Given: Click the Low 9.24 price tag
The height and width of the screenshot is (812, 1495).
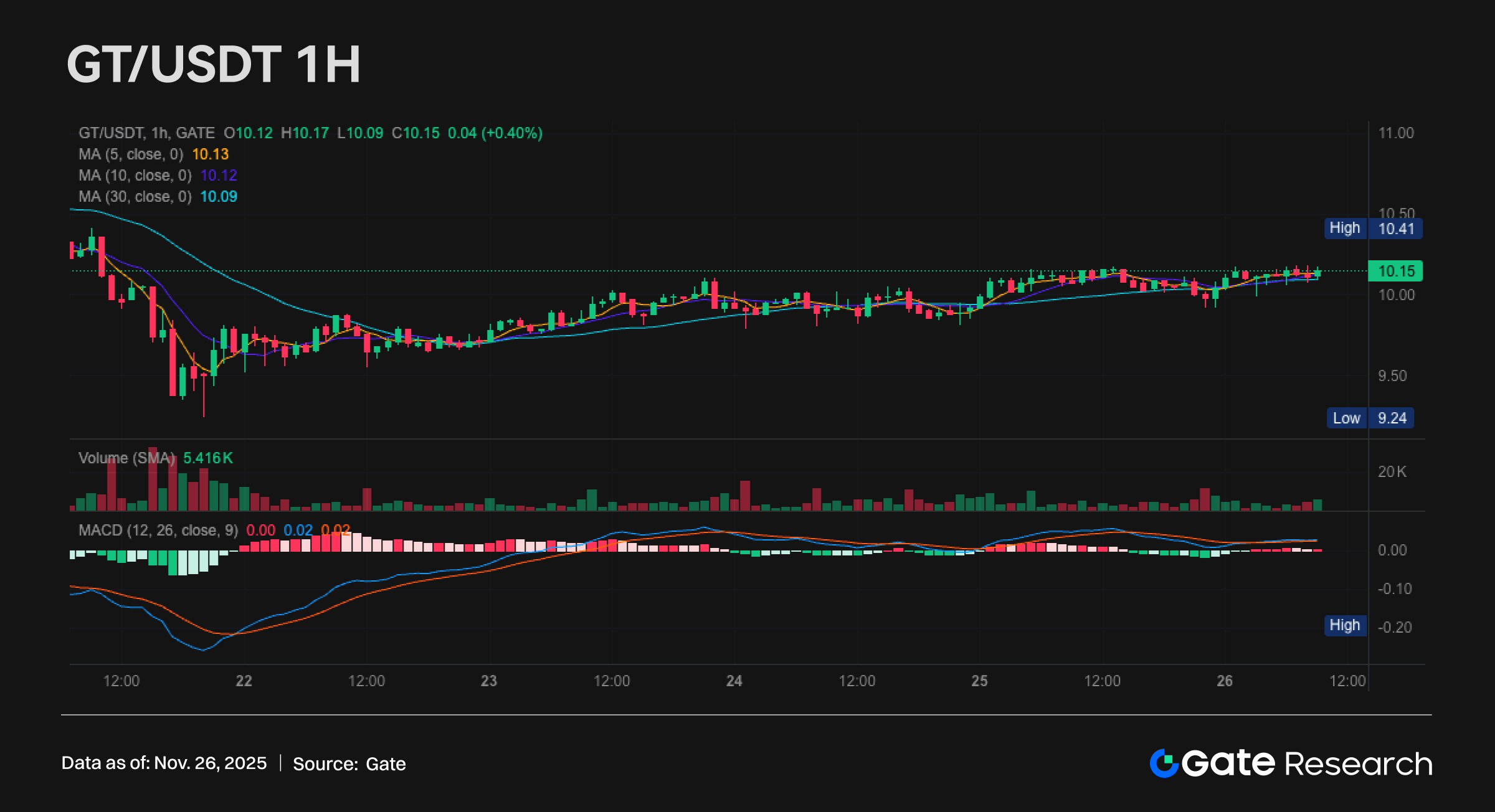Looking at the screenshot, I should point(1370,418).
